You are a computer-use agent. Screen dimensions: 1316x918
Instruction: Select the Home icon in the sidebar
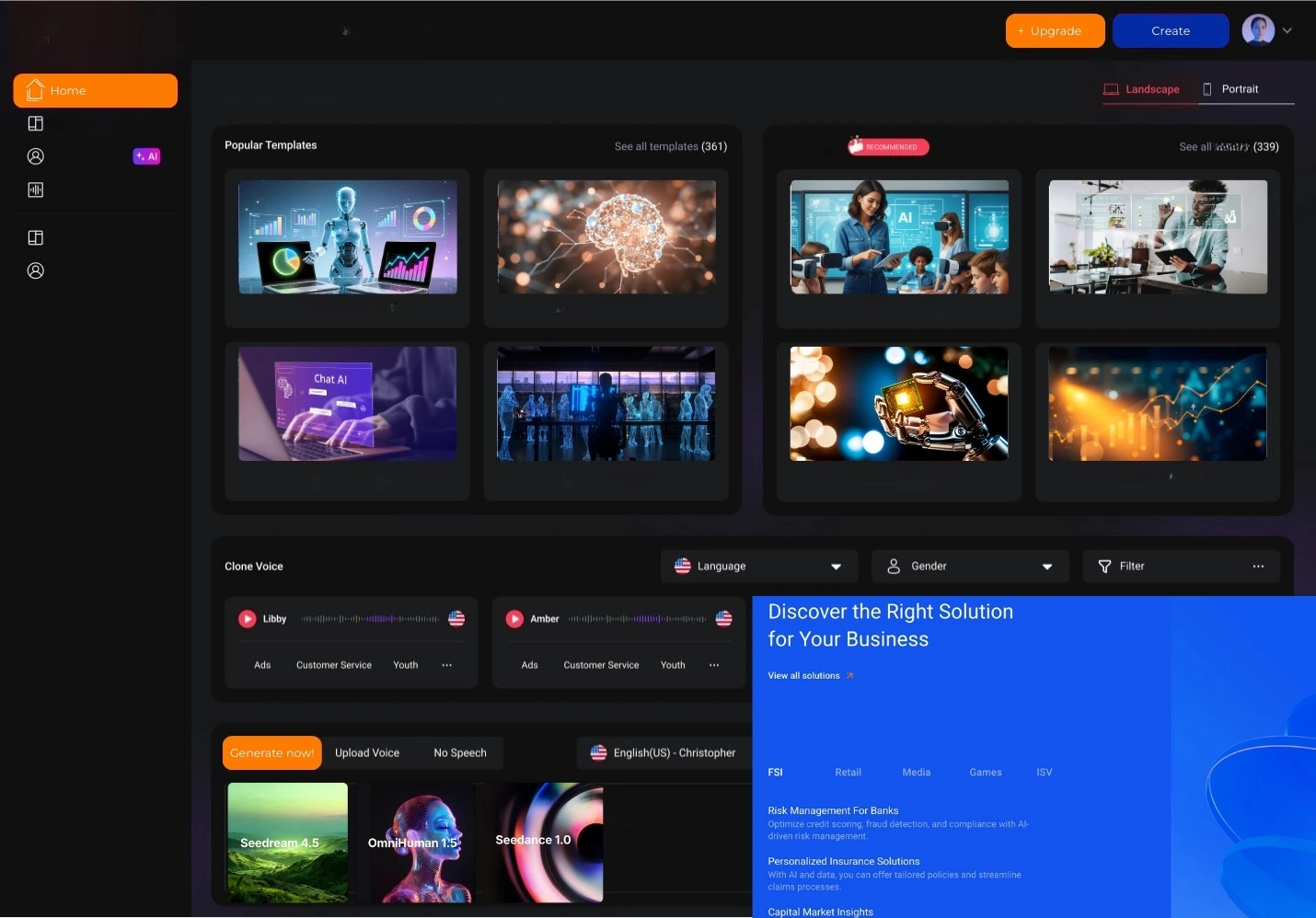pos(35,90)
